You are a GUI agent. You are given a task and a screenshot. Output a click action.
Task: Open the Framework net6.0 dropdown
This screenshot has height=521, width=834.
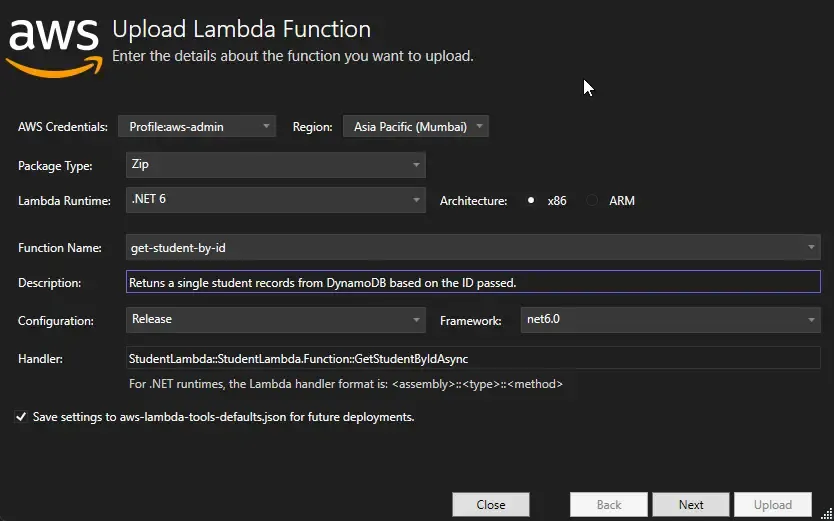pyautogui.click(x=670, y=320)
